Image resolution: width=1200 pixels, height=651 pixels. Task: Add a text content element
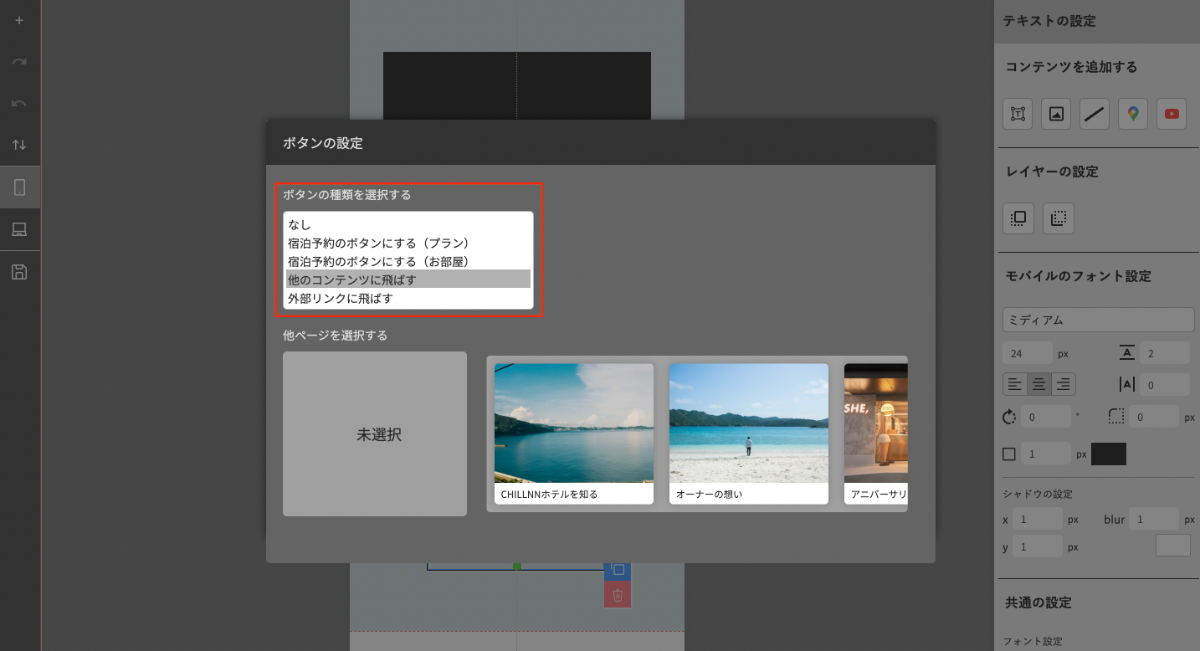point(1017,114)
